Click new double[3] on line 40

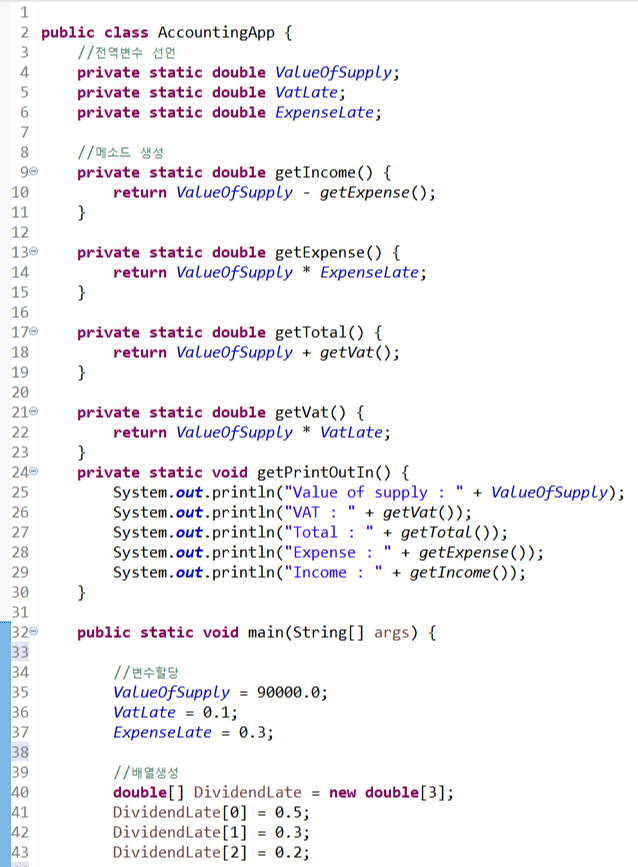click(387, 792)
